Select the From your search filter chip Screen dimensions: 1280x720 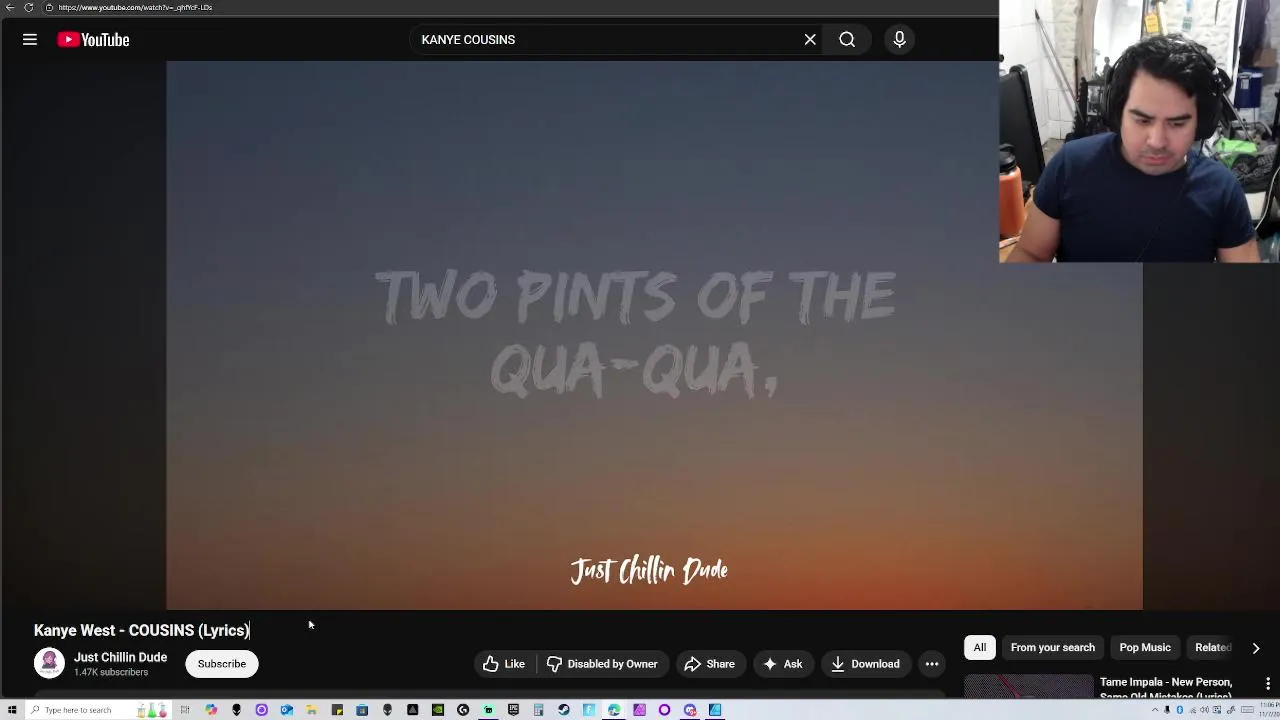tap(1053, 647)
